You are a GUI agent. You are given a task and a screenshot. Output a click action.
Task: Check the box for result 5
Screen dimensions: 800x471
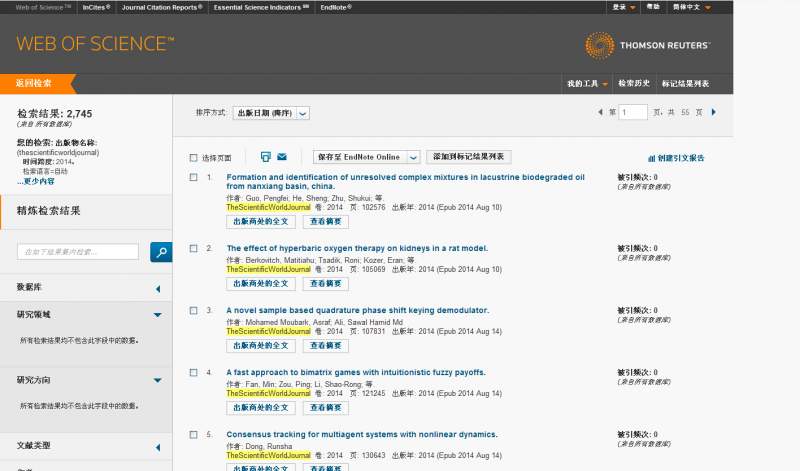click(193, 435)
